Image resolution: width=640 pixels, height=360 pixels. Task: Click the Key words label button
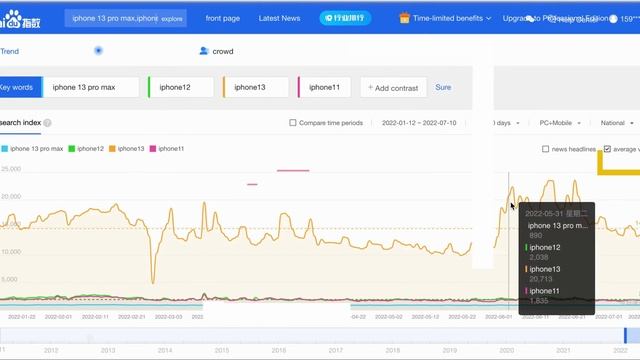pos(20,87)
